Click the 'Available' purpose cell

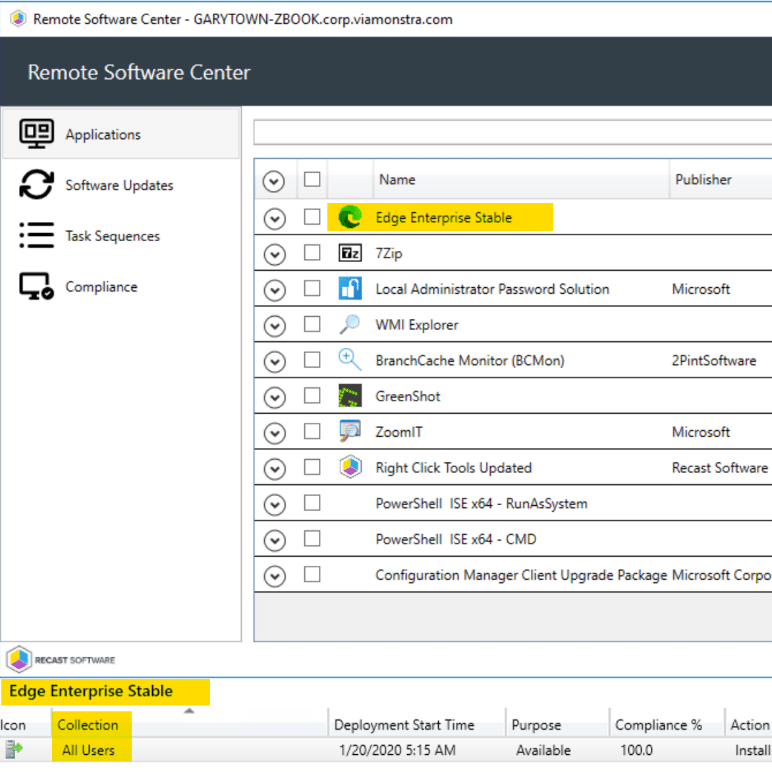(543, 750)
